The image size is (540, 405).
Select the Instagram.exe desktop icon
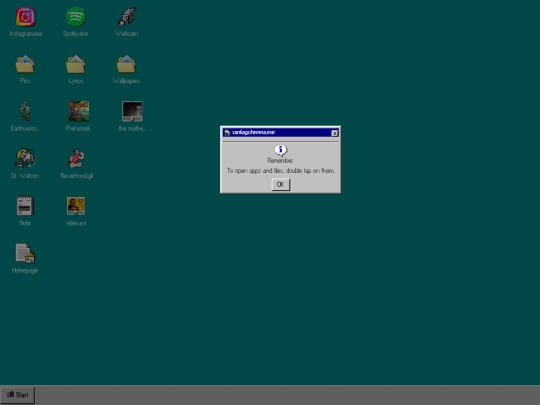(x=25, y=17)
